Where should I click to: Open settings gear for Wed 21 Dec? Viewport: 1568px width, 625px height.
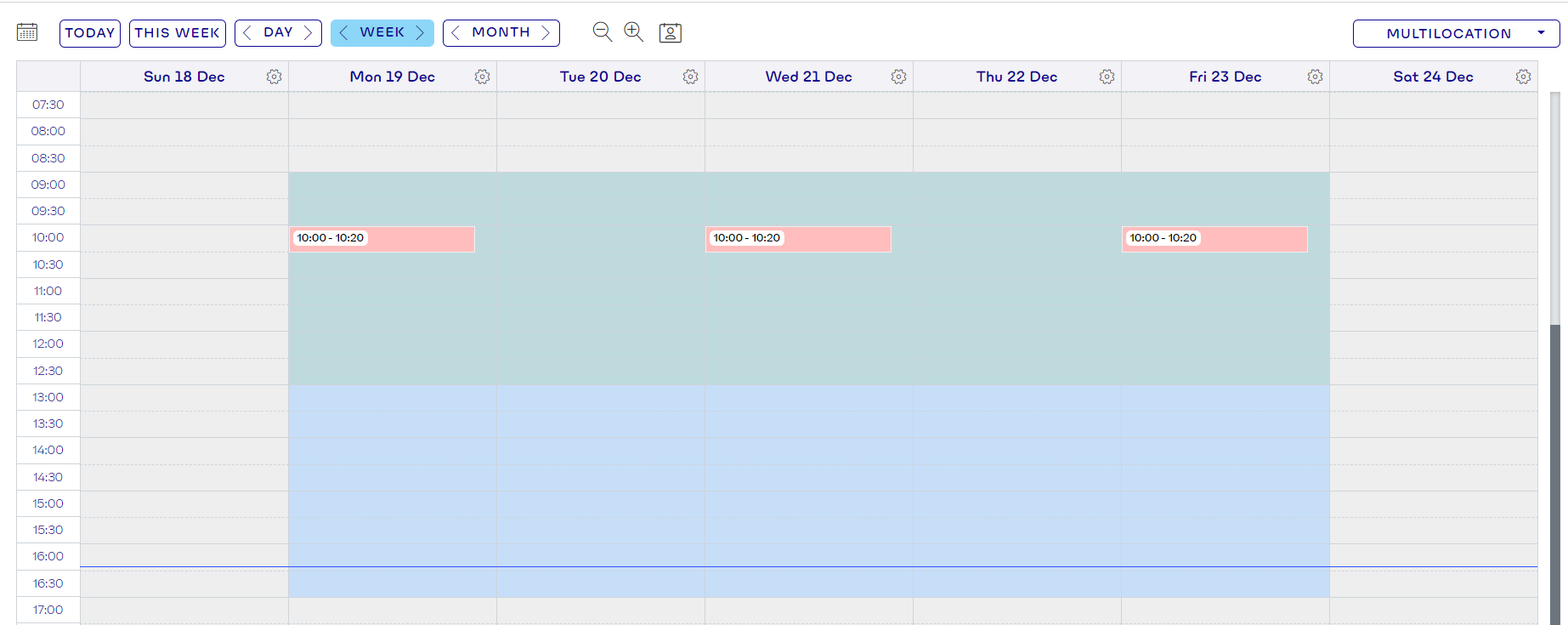(898, 77)
